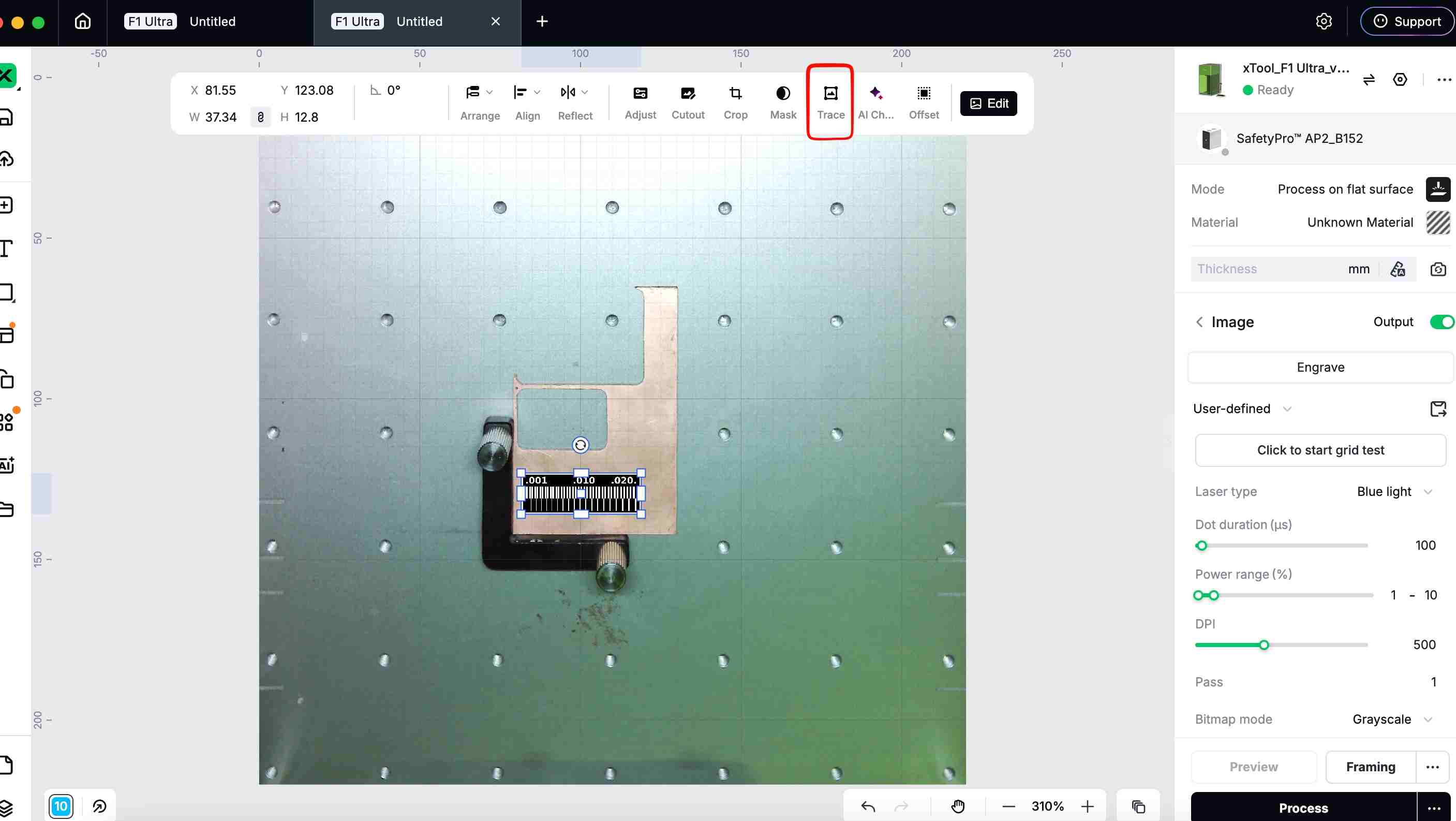Image resolution: width=1456 pixels, height=821 pixels.
Task: Add a new project tab
Action: pyautogui.click(x=542, y=22)
